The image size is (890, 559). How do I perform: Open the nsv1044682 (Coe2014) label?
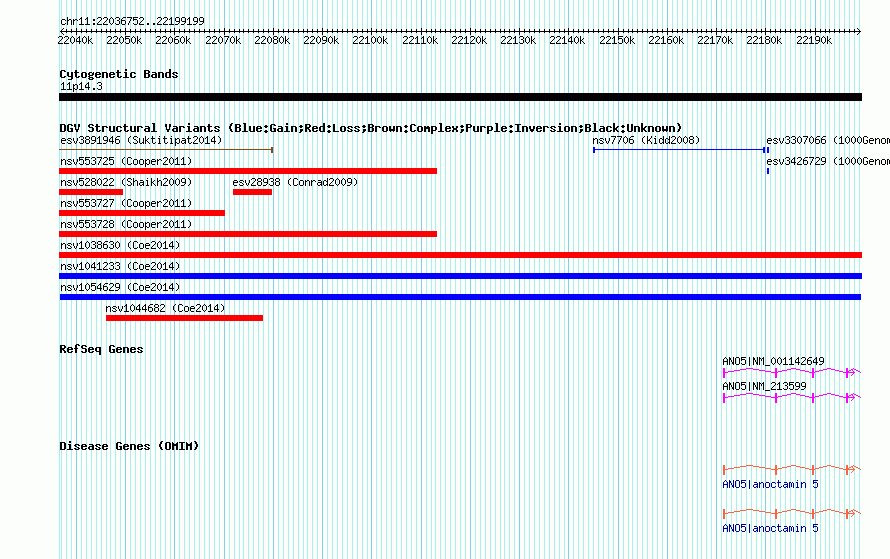(x=165, y=308)
